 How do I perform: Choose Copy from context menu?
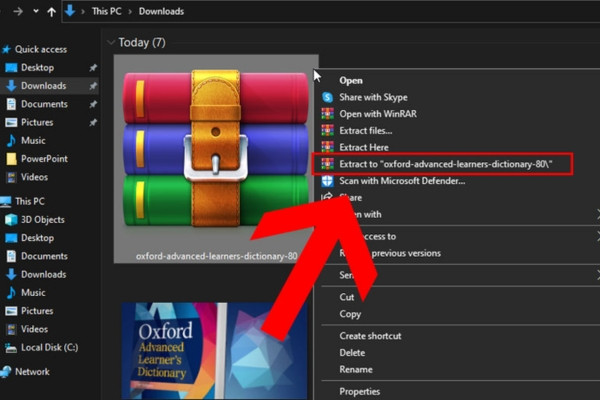point(350,314)
